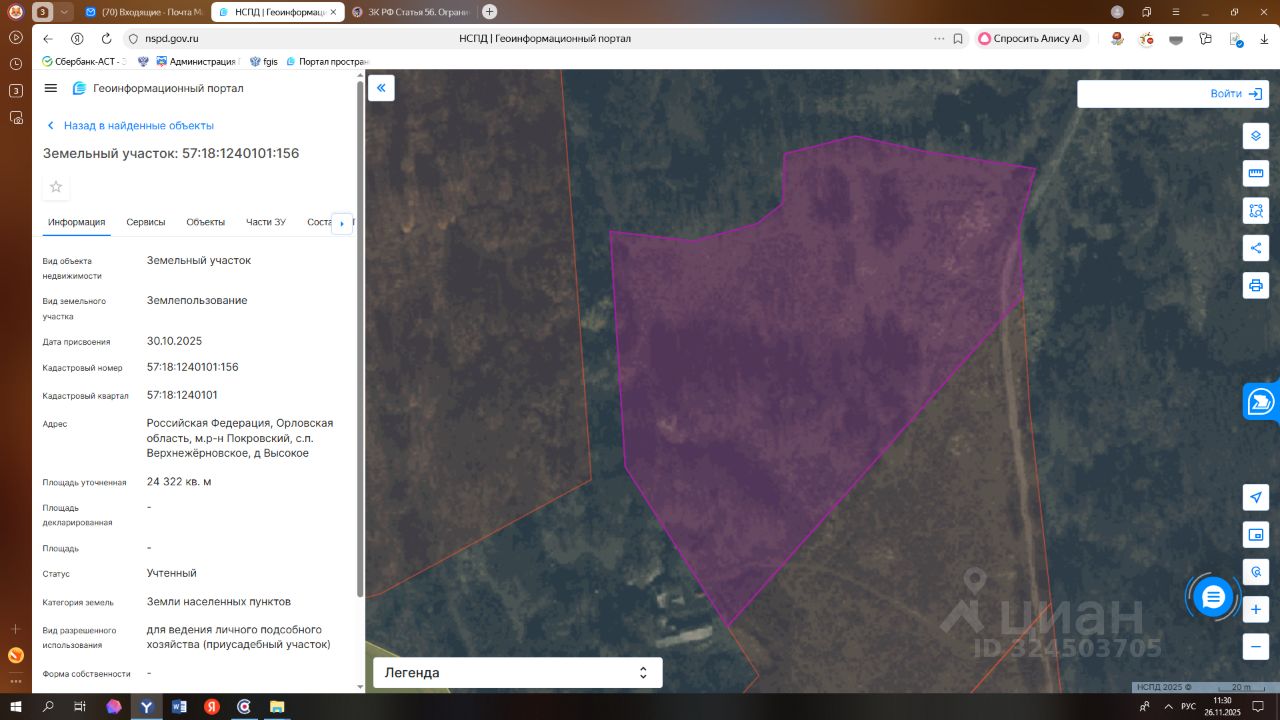Select the Землепользование value
This screenshot has width=1280, height=720.
[197, 300]
